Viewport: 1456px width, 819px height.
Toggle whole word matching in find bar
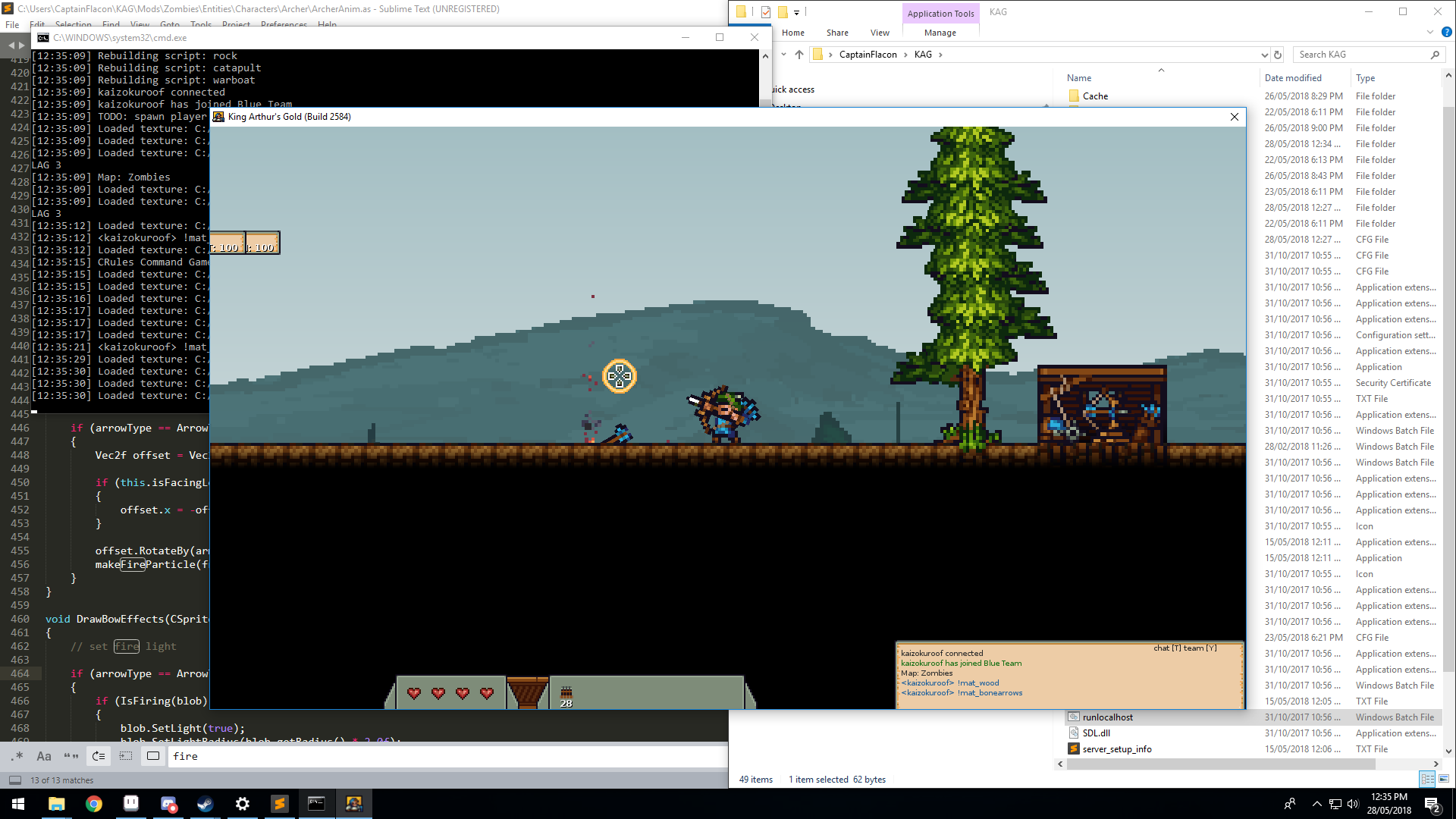pos(71,756)
